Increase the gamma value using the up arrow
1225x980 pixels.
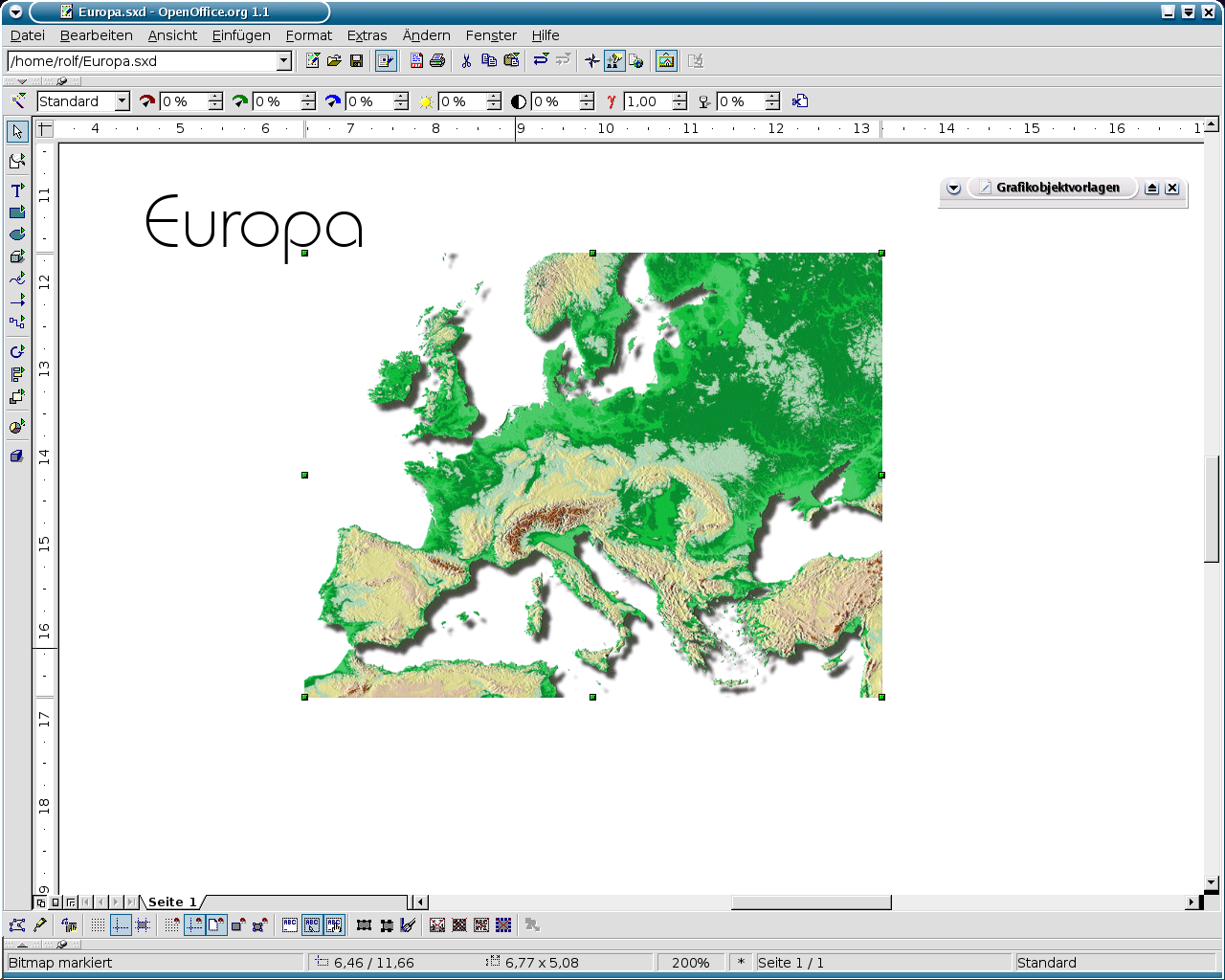[x=679, y=97]
